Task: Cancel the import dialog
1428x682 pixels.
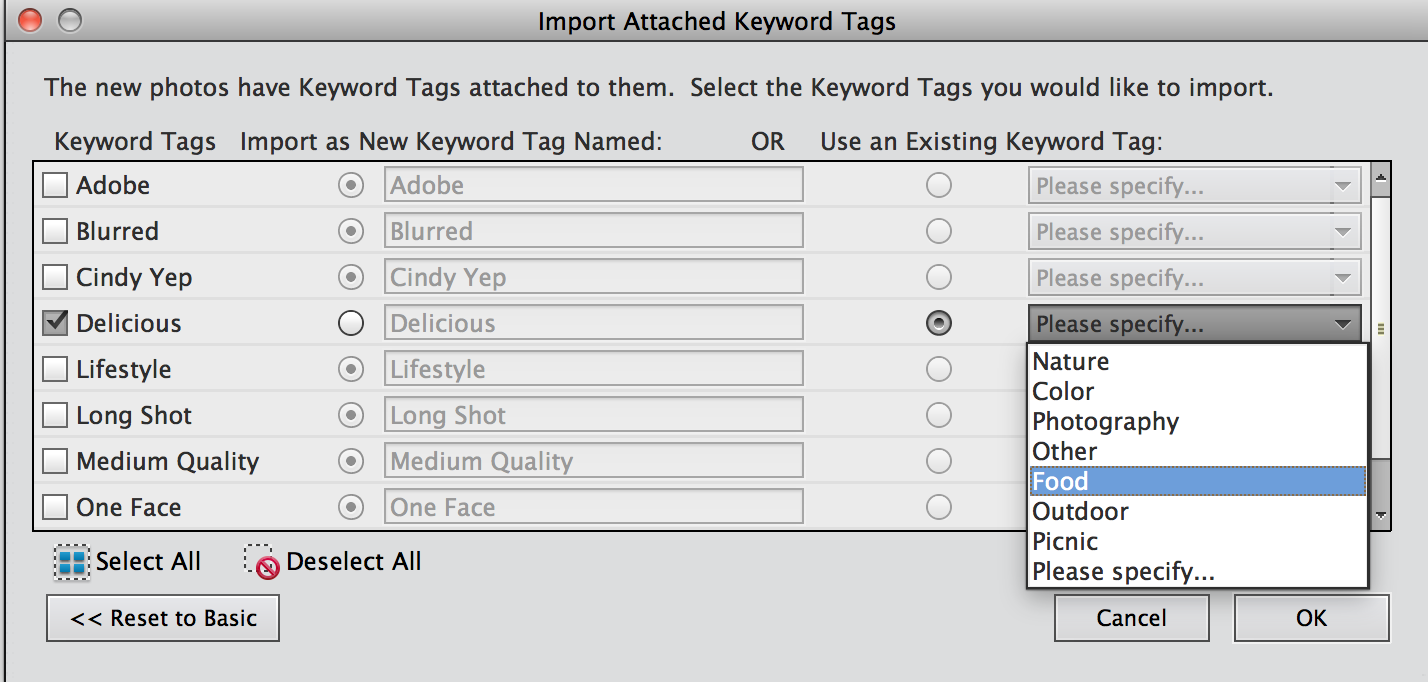Action: click(x=1131, y=618)
